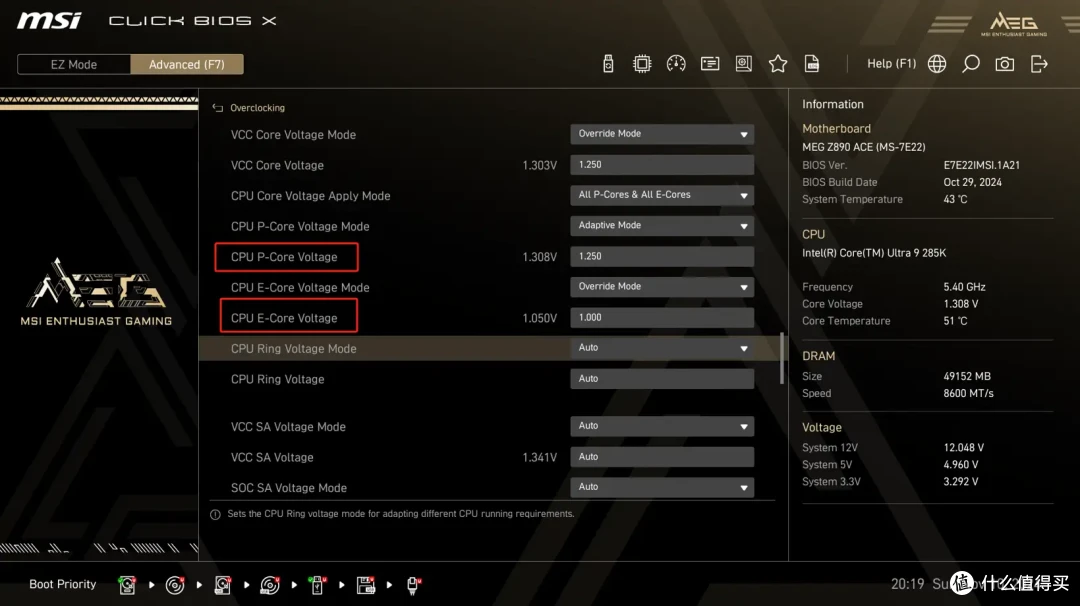Select CPU E-Core Voltage label
The width and height of the screenshot is (1080, 606).
pos(284,318)
